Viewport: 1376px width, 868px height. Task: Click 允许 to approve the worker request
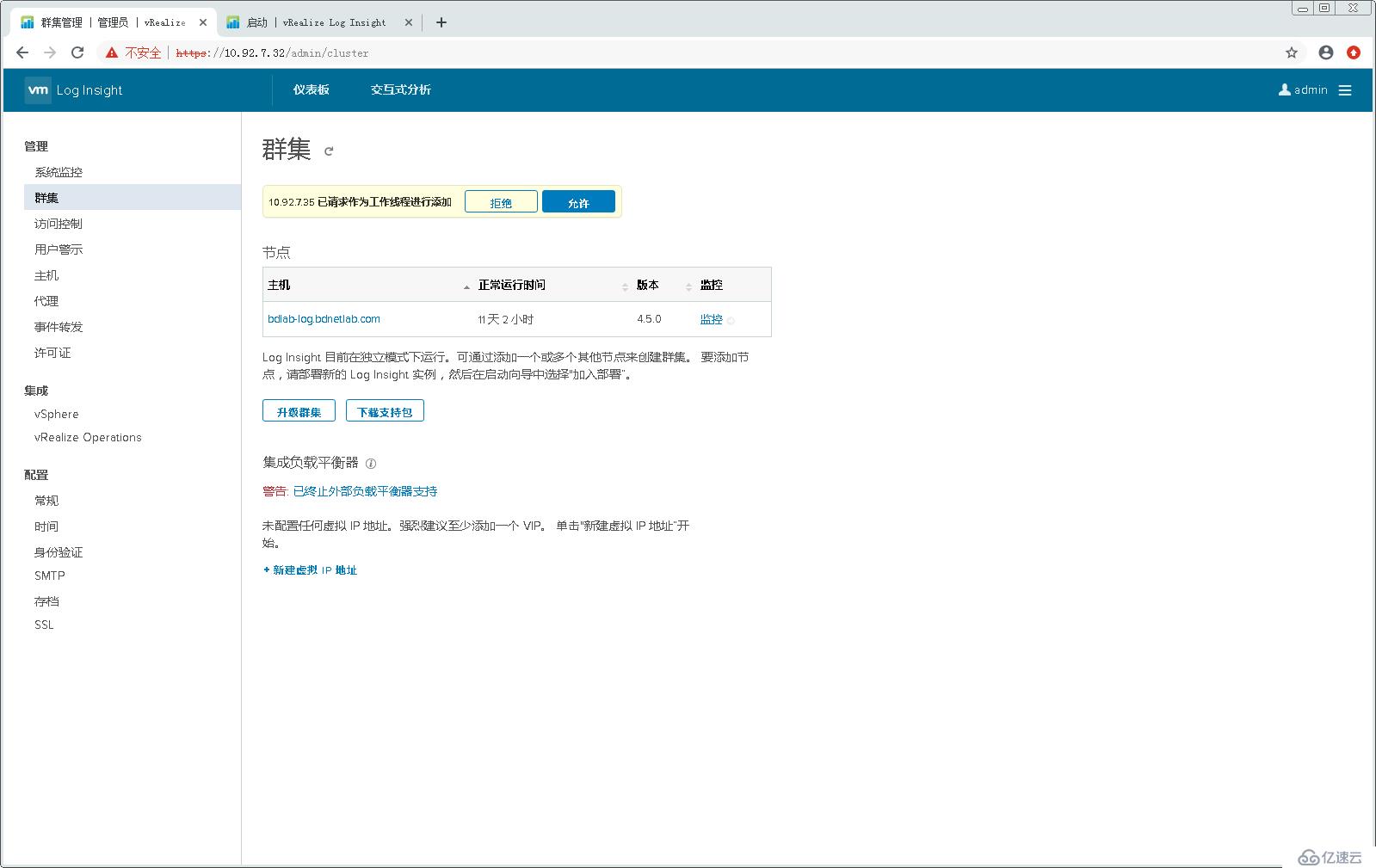coord(578,202)
